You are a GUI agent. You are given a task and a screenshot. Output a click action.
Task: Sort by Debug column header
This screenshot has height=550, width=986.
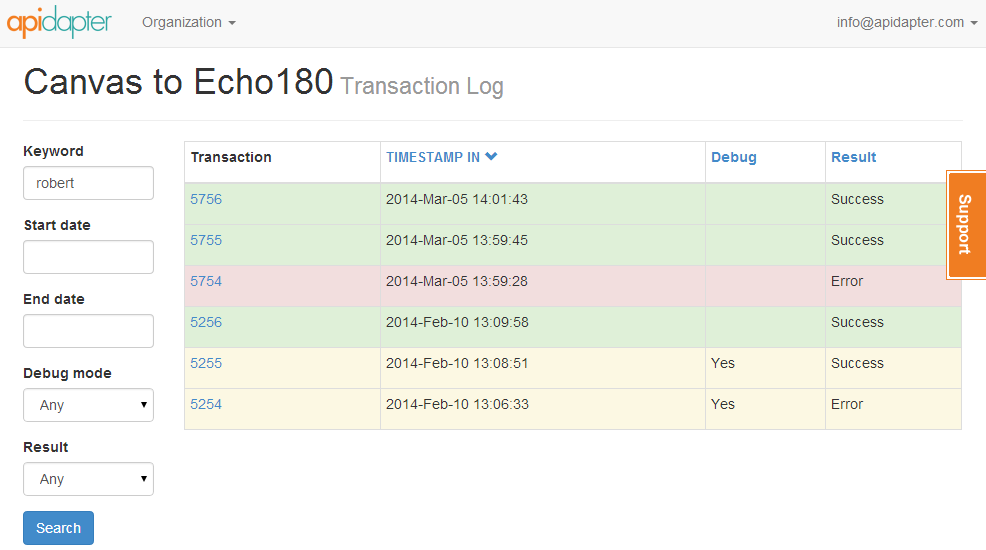coord(734,157)
